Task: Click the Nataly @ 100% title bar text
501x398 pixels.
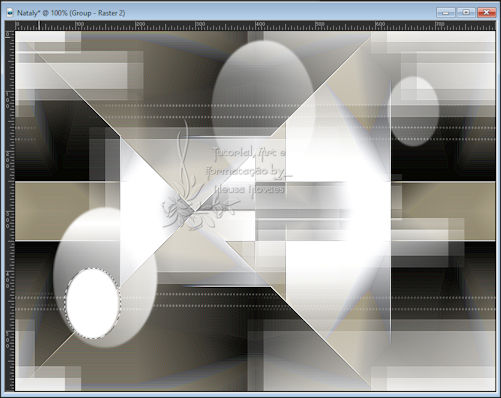Action: pyautogui.click(x=71, y=13)
